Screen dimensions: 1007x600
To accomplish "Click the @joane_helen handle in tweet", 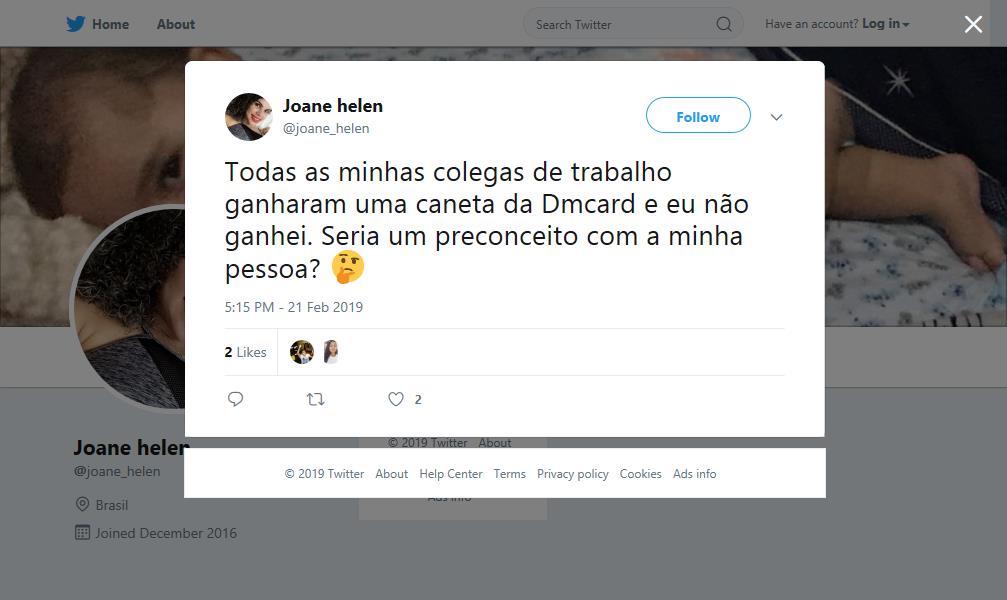I will pyautogui.click(x=326, y=128).
